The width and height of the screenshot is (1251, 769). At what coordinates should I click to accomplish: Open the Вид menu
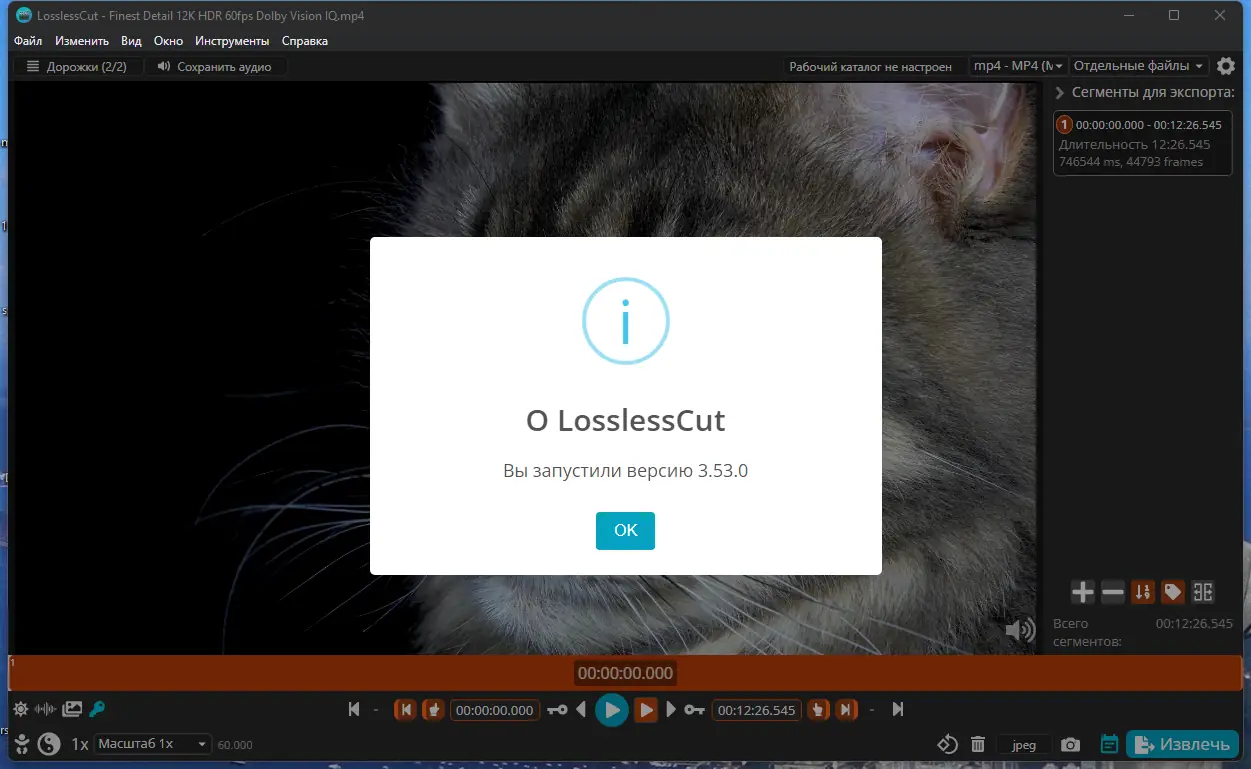click(131, 41)
